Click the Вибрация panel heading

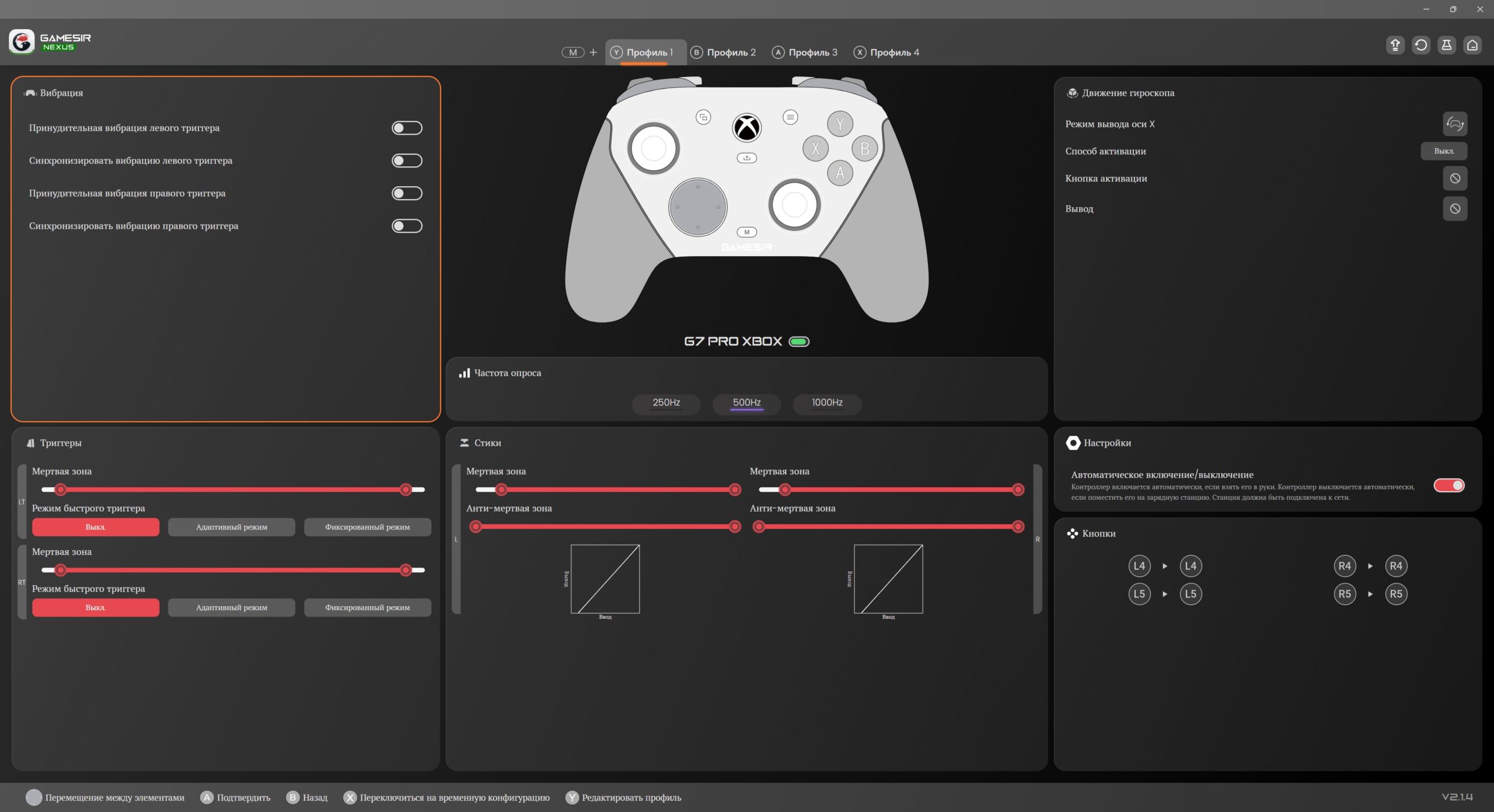coord(61,93)
